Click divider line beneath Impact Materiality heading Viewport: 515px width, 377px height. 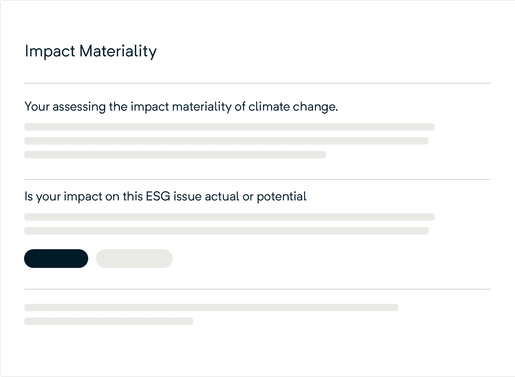point(257,83)
